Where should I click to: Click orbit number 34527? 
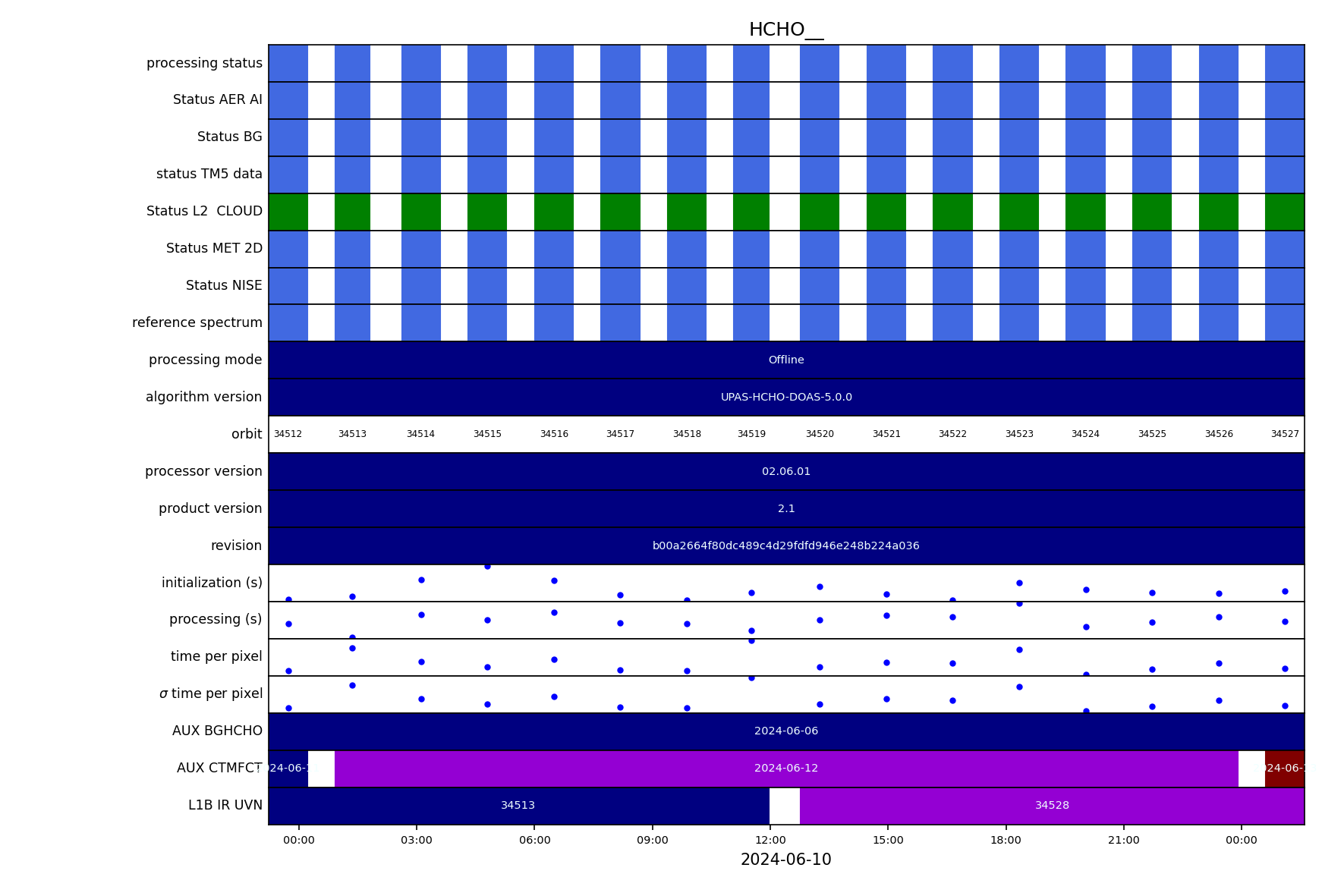click(x=1285, y=435)
